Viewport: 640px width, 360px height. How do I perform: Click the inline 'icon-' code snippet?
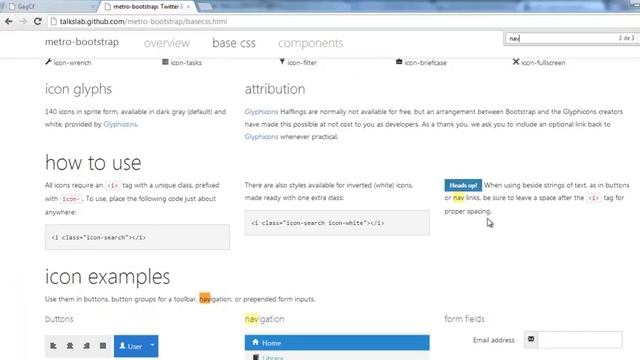(71, 199)
